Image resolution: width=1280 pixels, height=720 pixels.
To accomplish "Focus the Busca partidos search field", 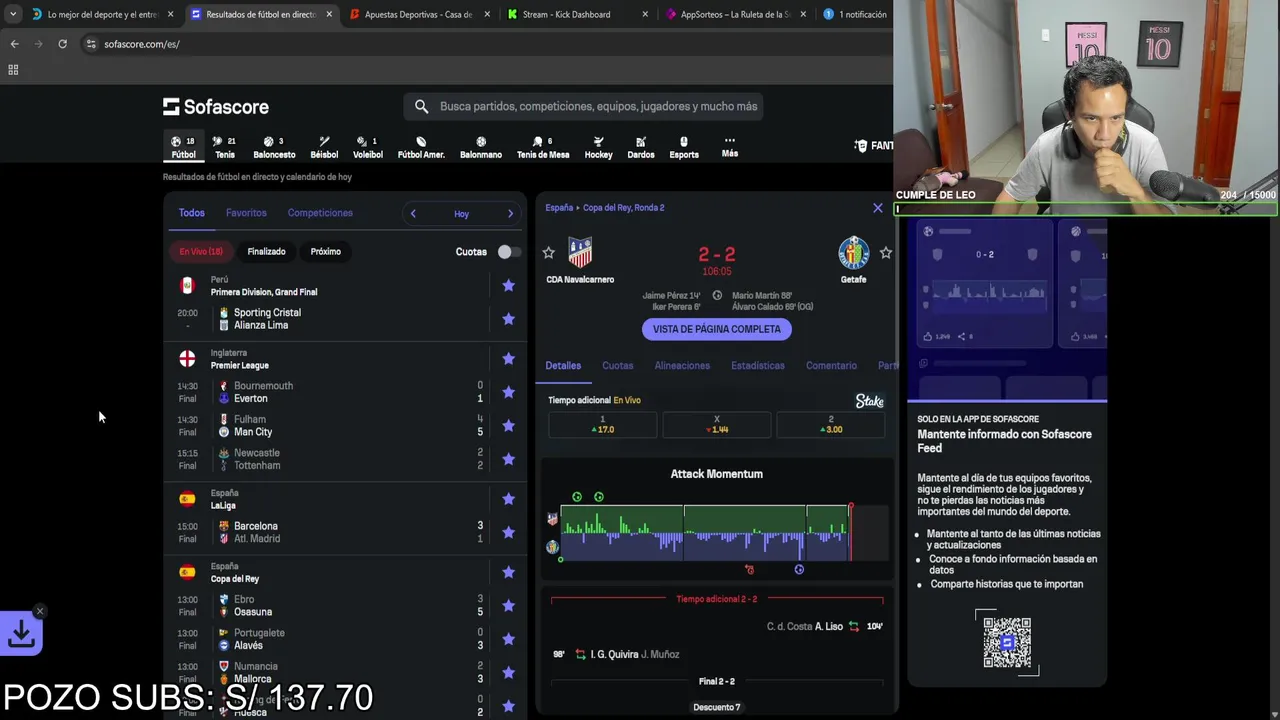I will click(583, 106).
